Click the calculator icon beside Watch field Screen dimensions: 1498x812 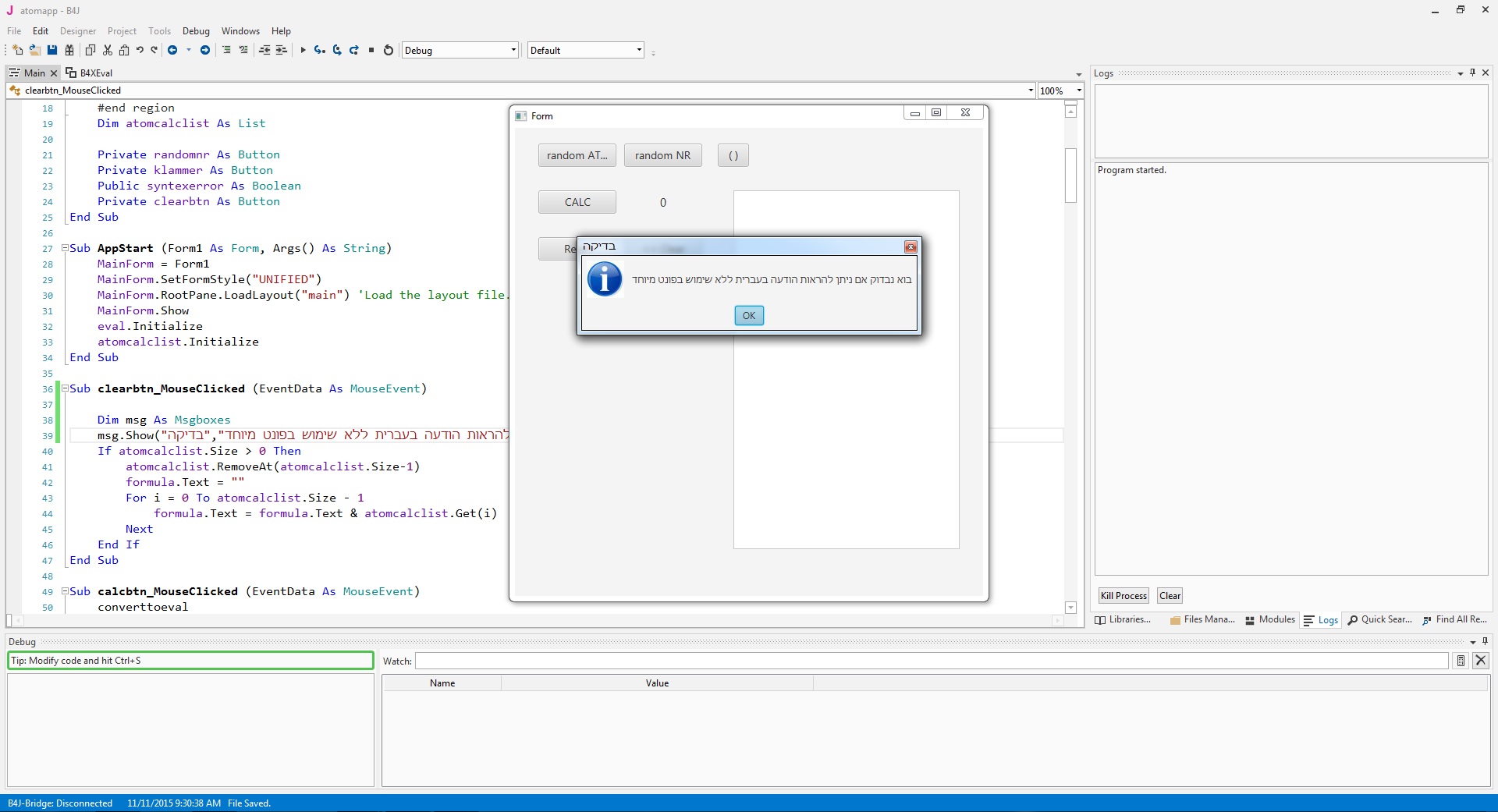click(x=1461, y=661)
